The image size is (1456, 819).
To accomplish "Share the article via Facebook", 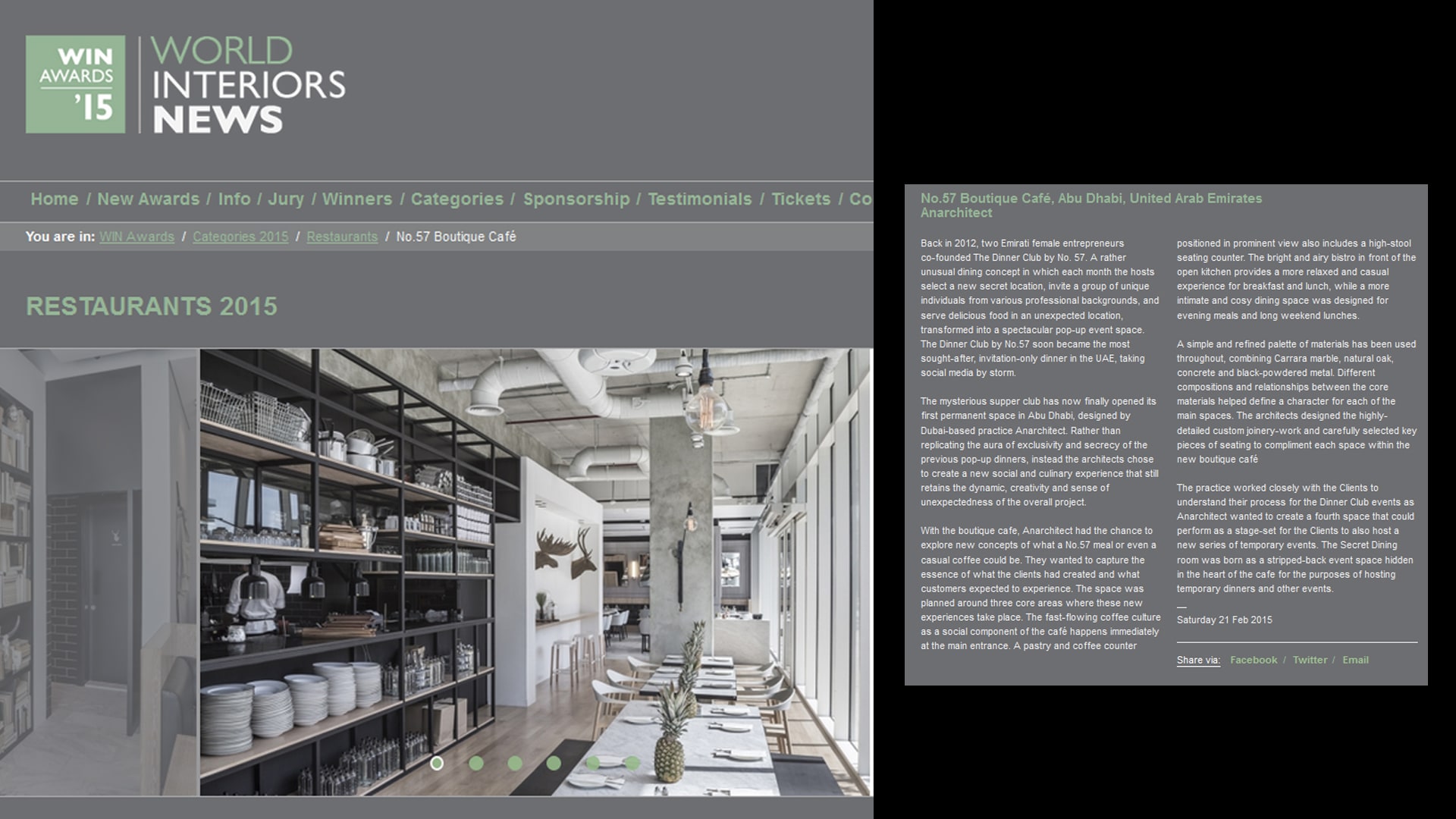I will [1253, 660].
